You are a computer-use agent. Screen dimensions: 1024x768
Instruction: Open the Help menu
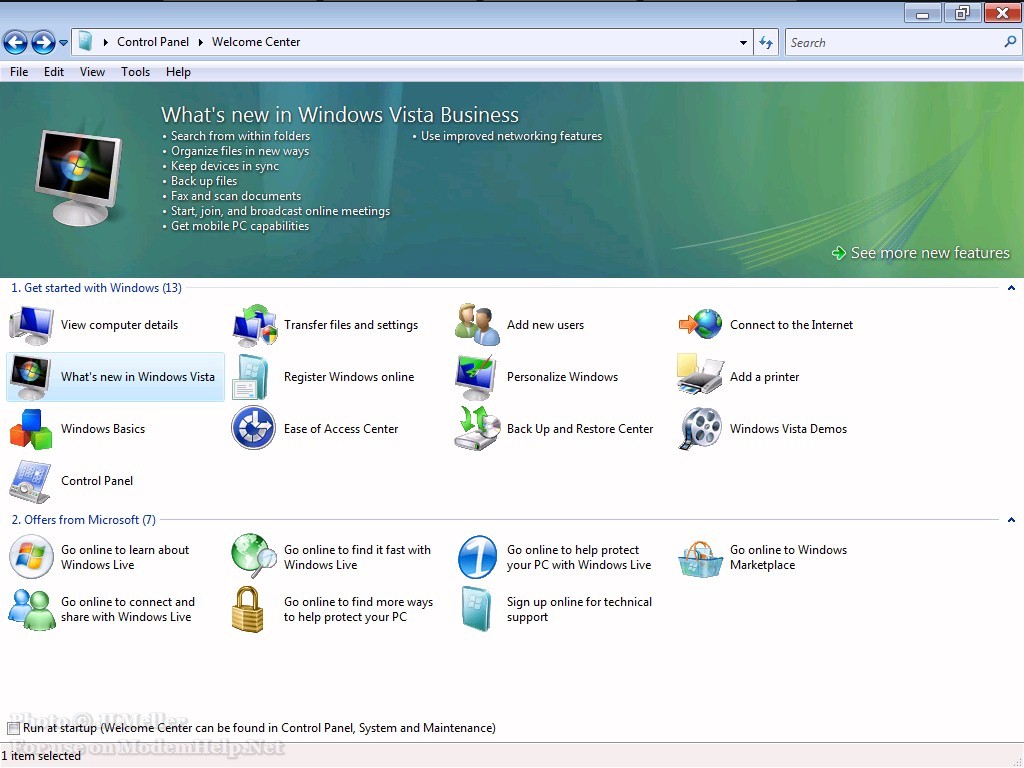coord(178,72)
